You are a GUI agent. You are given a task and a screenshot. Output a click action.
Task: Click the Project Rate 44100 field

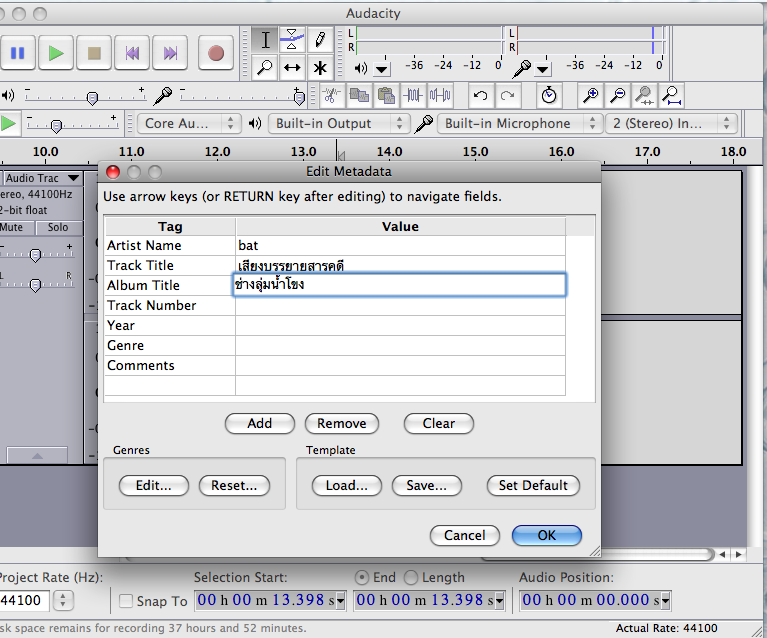24,600
